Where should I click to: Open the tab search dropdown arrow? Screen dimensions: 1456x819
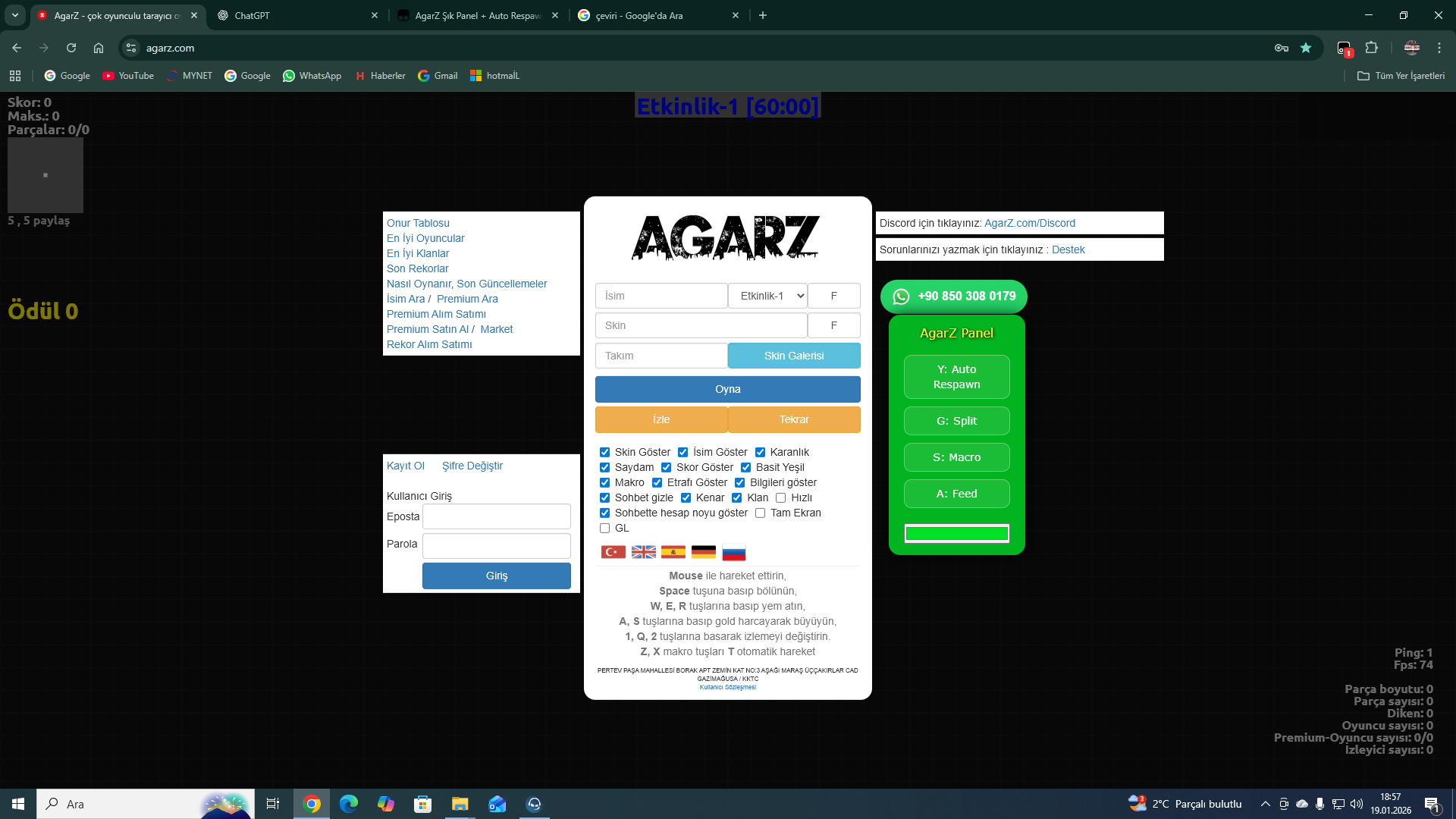(15, 15)
